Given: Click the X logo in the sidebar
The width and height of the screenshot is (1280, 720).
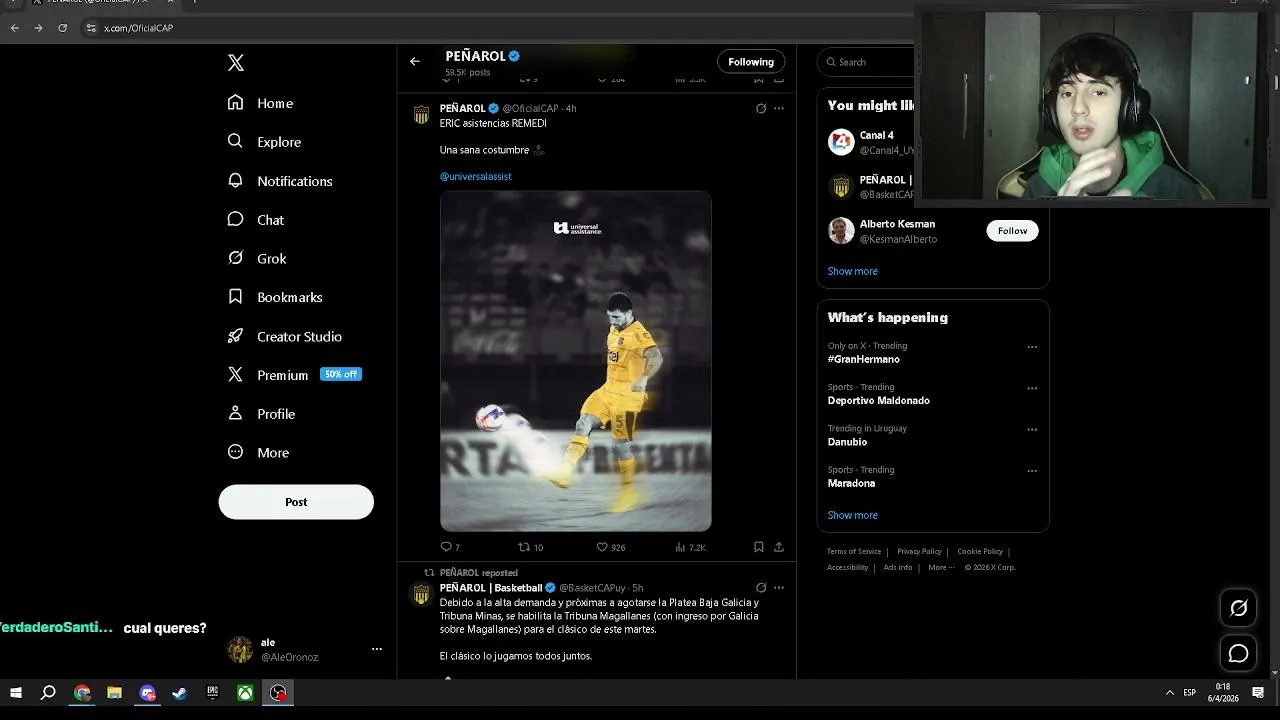Looking at the screenshot, I should click(236, 63).
